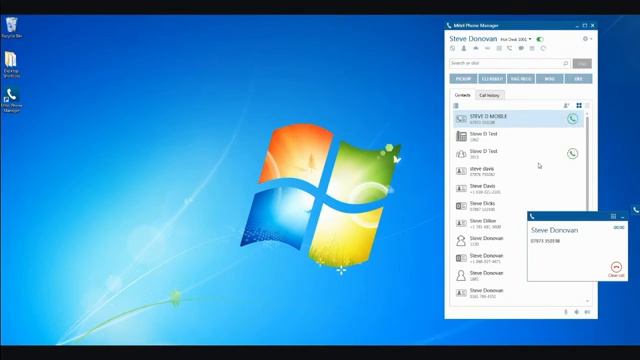640x360 pixels.
Task: Click the magnifier icon in search box
Action: [x=566, y=63]
